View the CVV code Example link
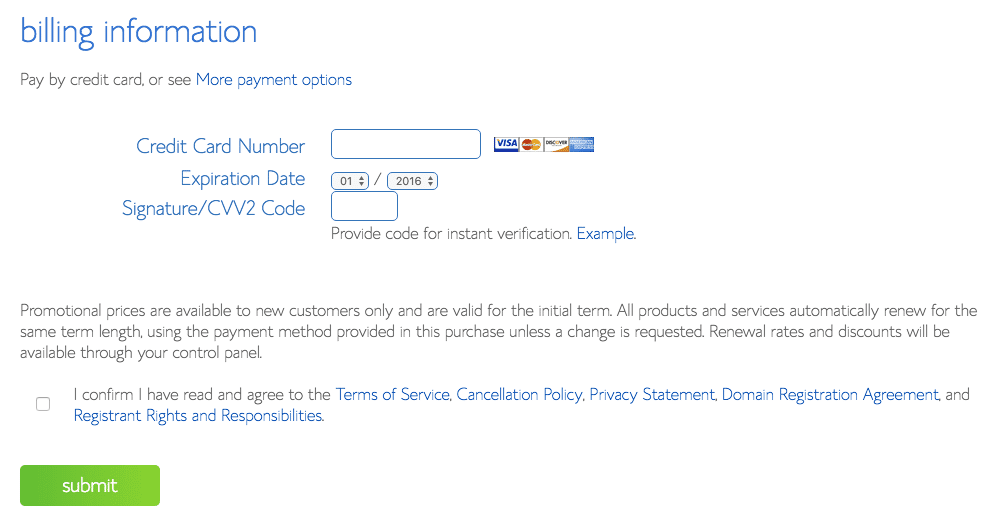Image resolution: width=988 pixels, height=514 pixels. [605, 234]
